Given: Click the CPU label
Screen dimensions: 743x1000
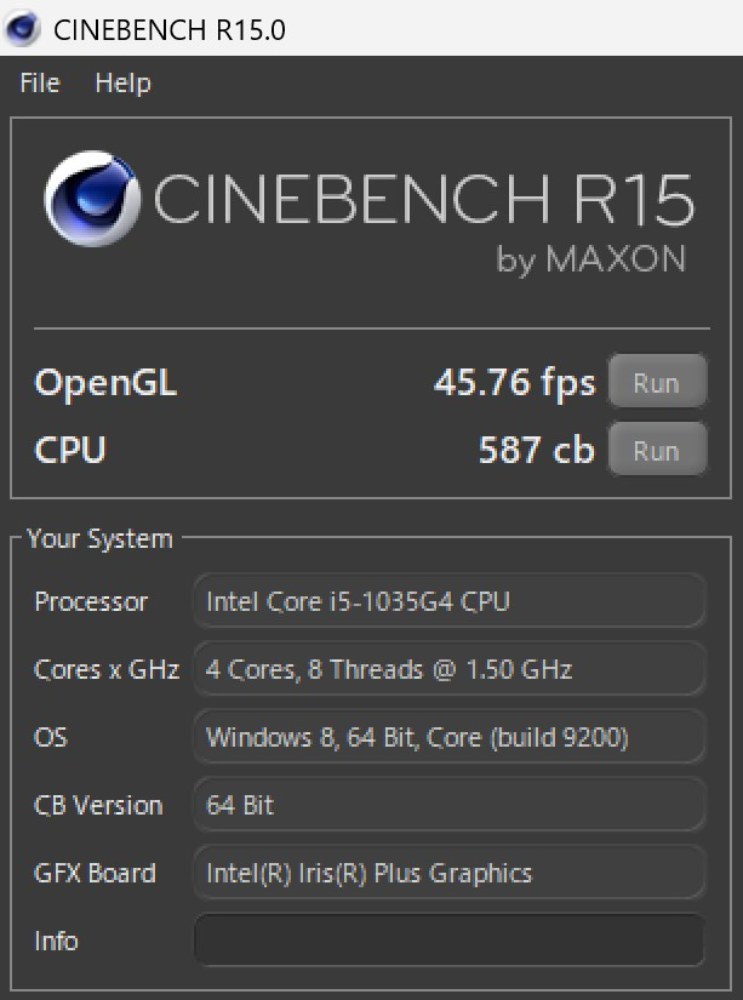Looking at the screenshot, I should click(70, 450).
